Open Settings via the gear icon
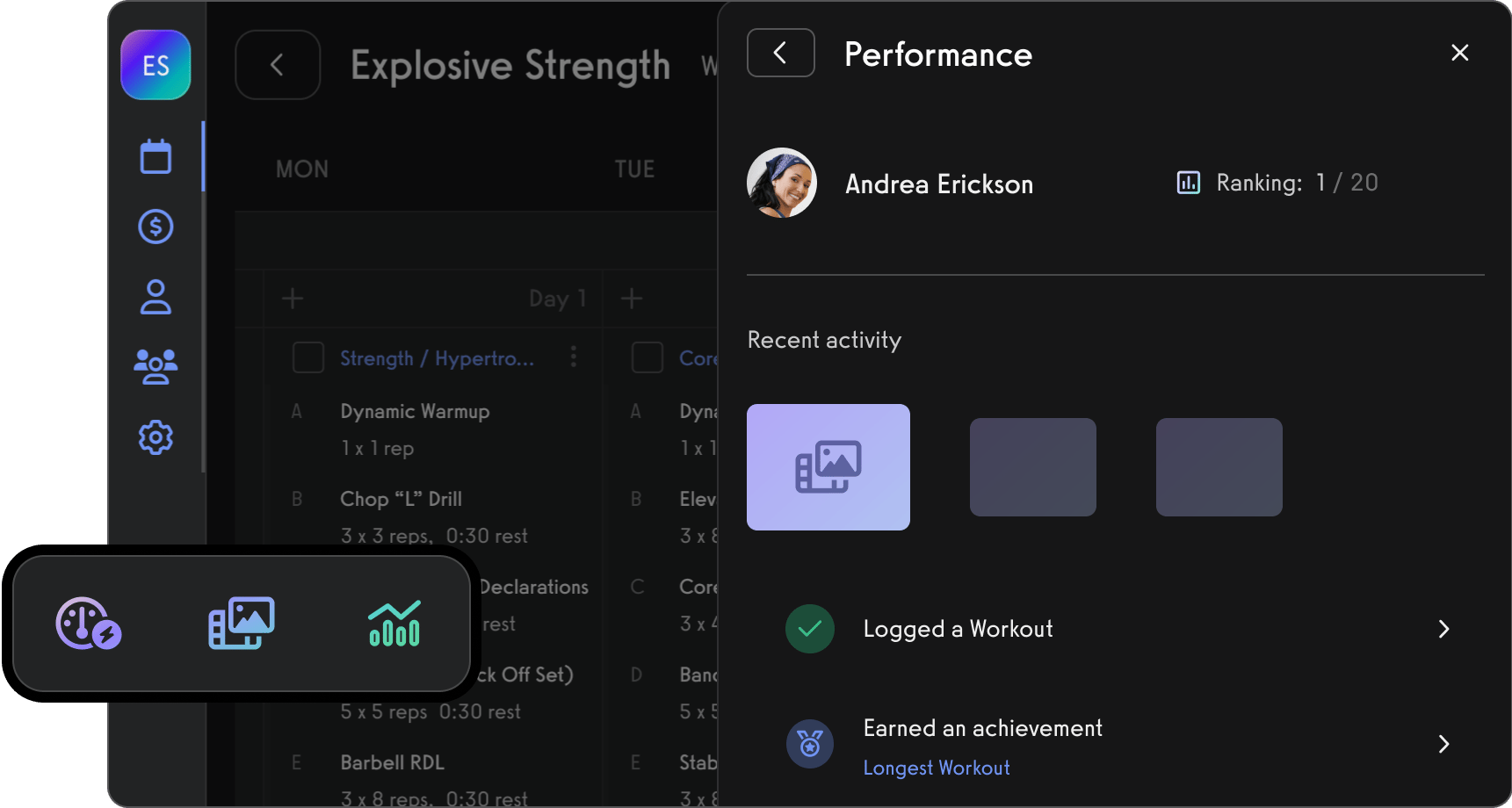The width and height of the screenshot is (1512, 808). 156,437
